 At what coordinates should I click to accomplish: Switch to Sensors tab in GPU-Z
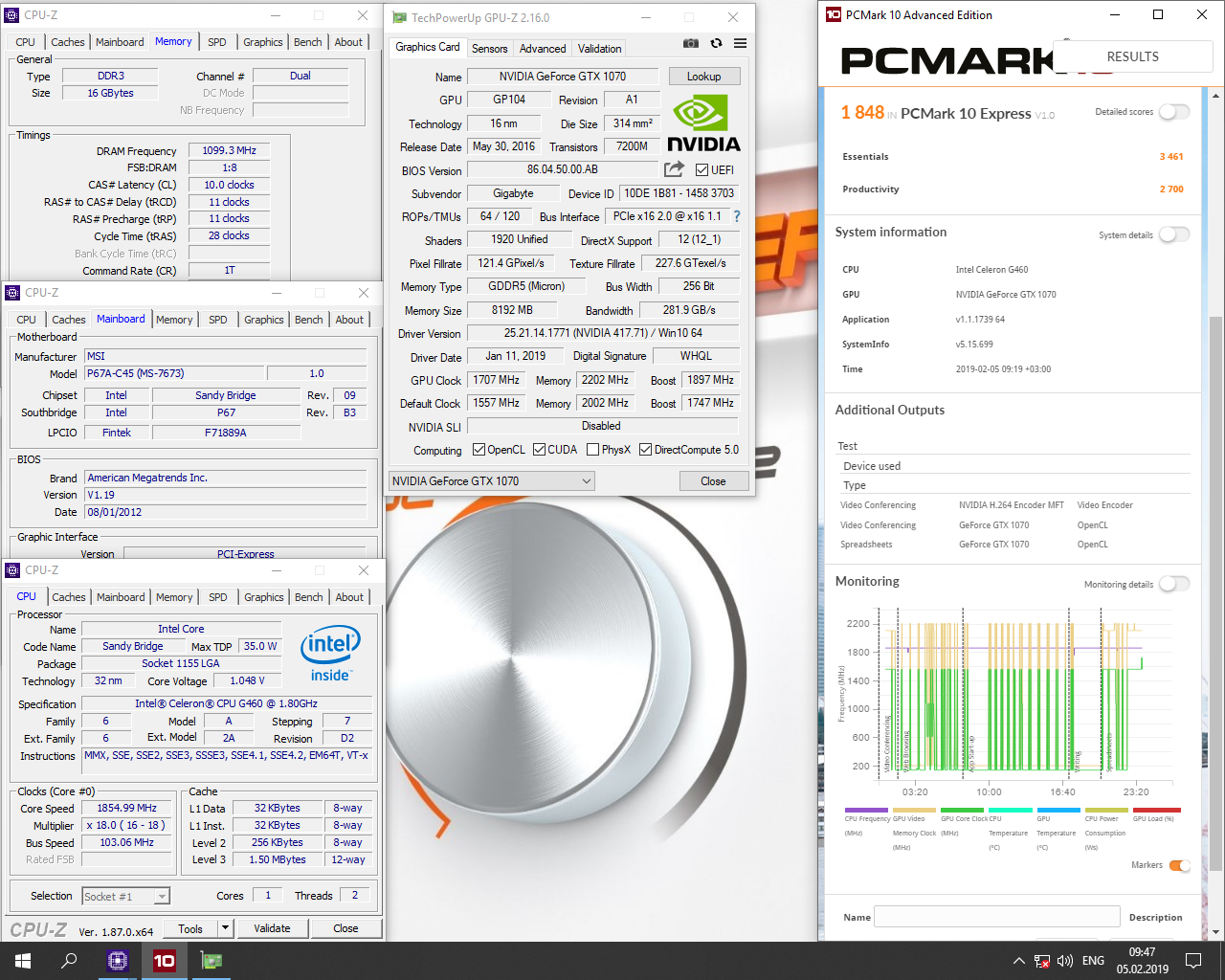[489, 49]
